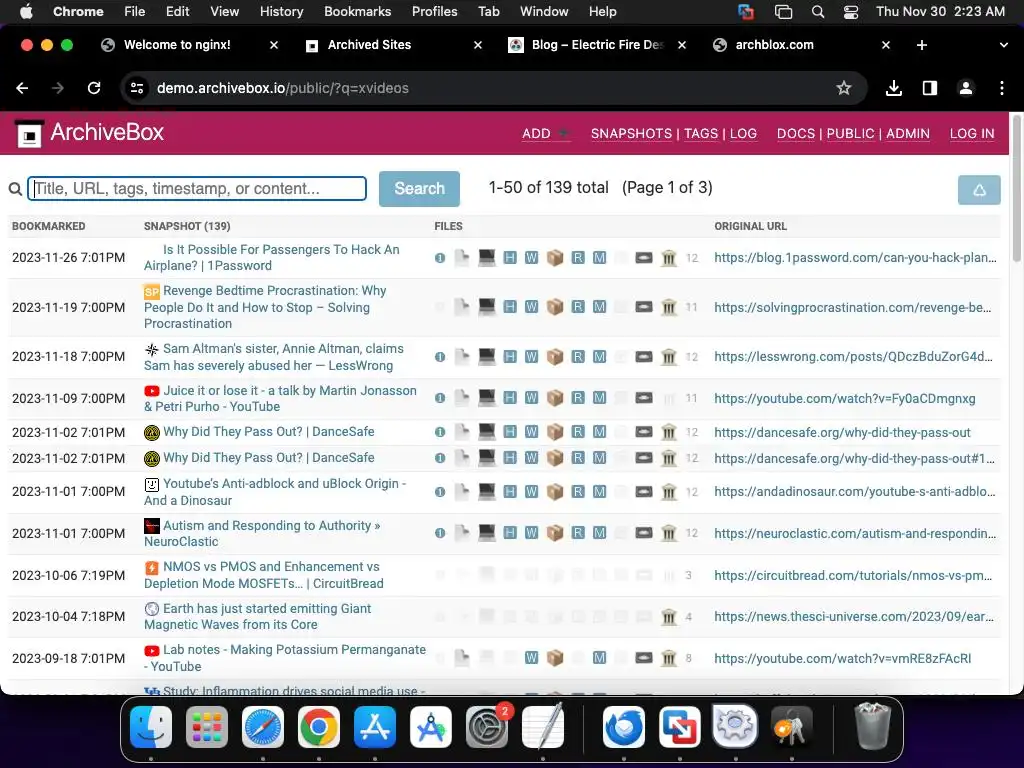This screenshot has width=1024, height=768.
Task: Launch Safari from the Dock
Action: [263, 727]
